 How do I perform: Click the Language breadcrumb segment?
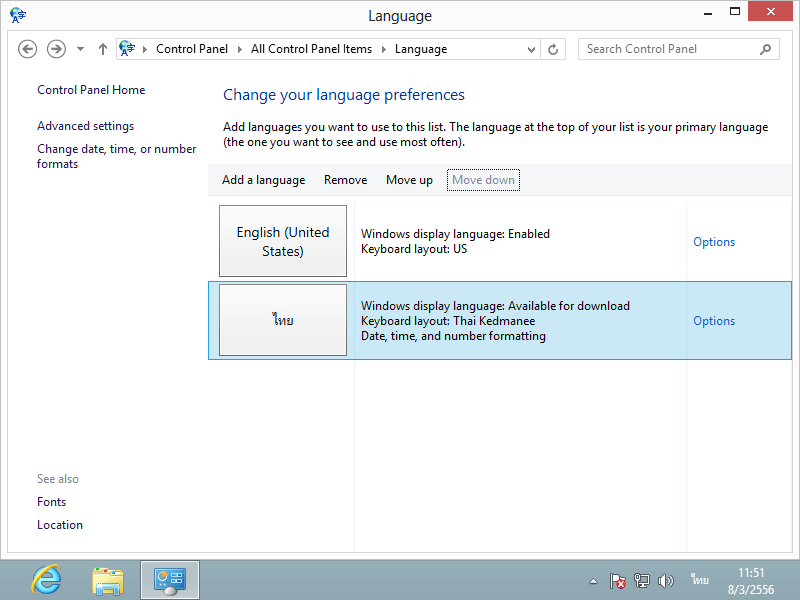(421, 49)
